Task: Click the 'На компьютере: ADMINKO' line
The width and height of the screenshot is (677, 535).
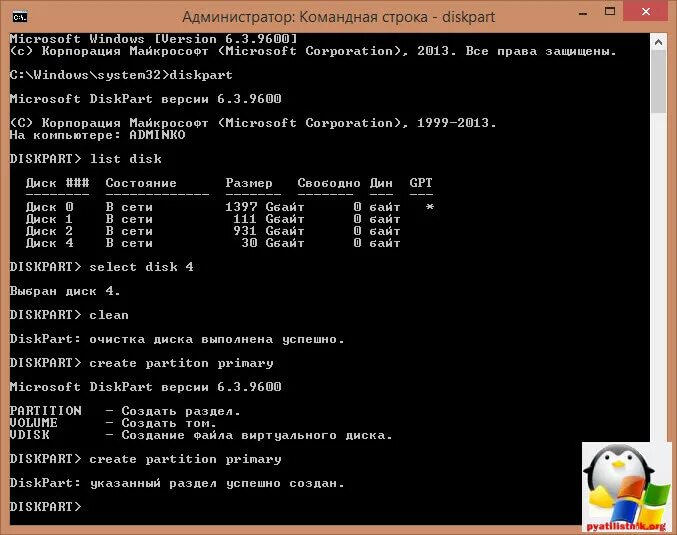Action: (98, 135)
